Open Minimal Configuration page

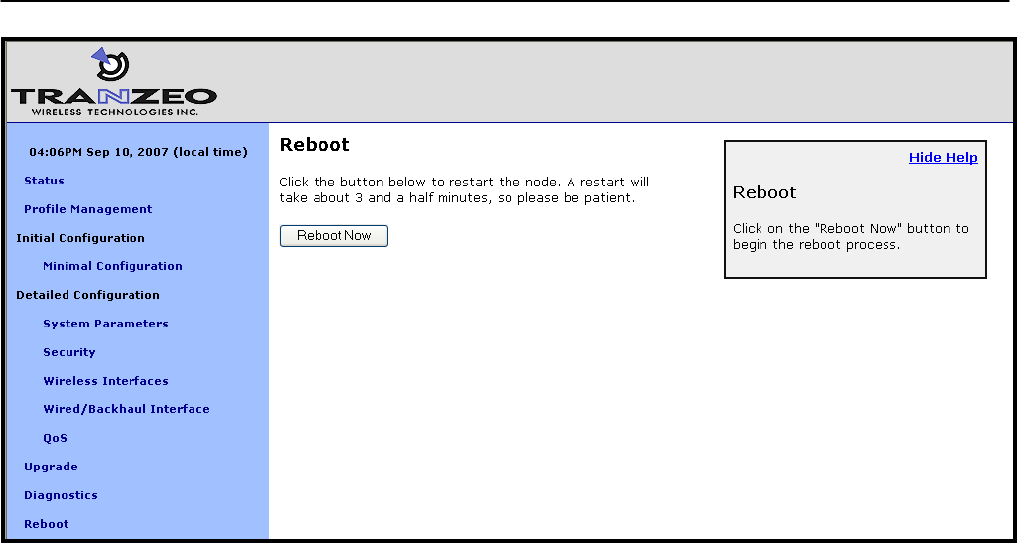pyautogui.click(x=113, y=266)
